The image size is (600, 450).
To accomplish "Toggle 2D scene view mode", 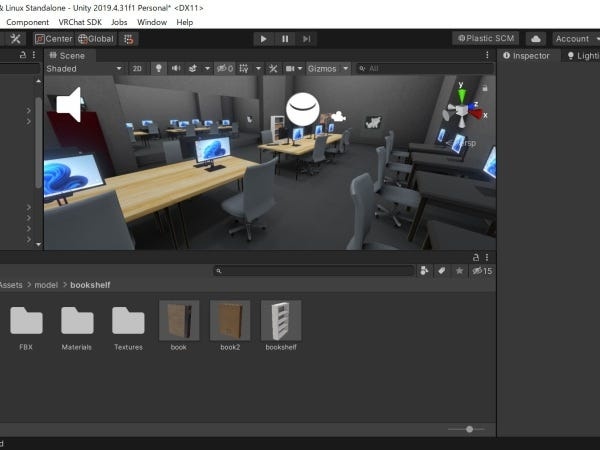I will coord(137,69).
